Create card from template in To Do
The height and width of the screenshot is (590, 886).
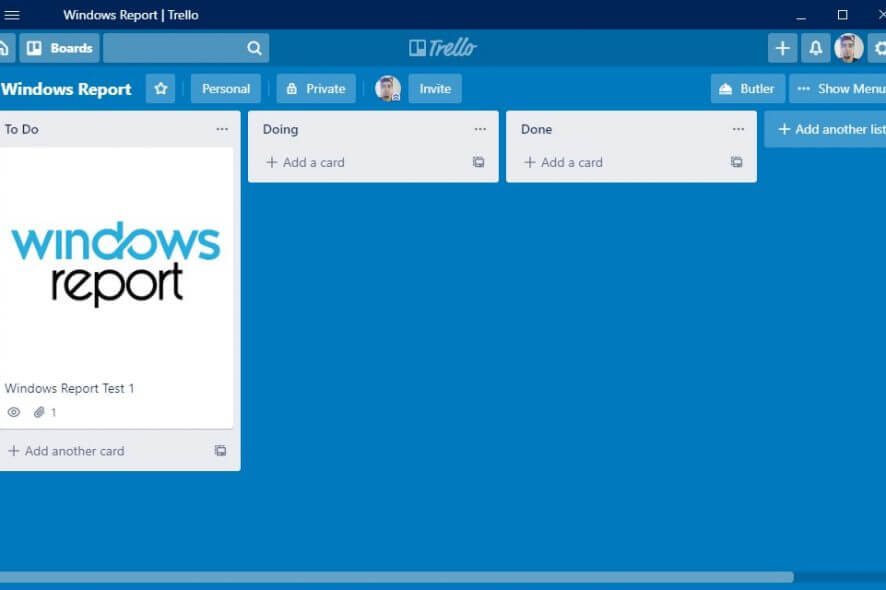point(220,451)
